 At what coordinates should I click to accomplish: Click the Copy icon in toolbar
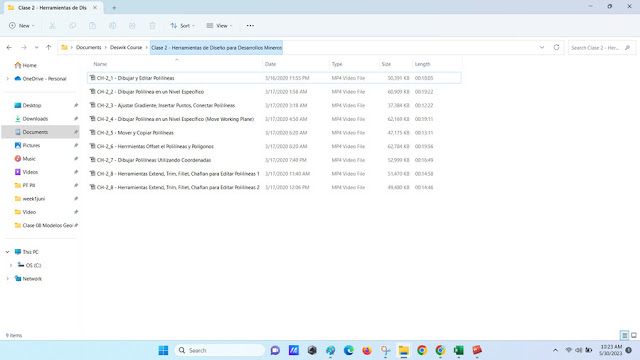point(72,26)
